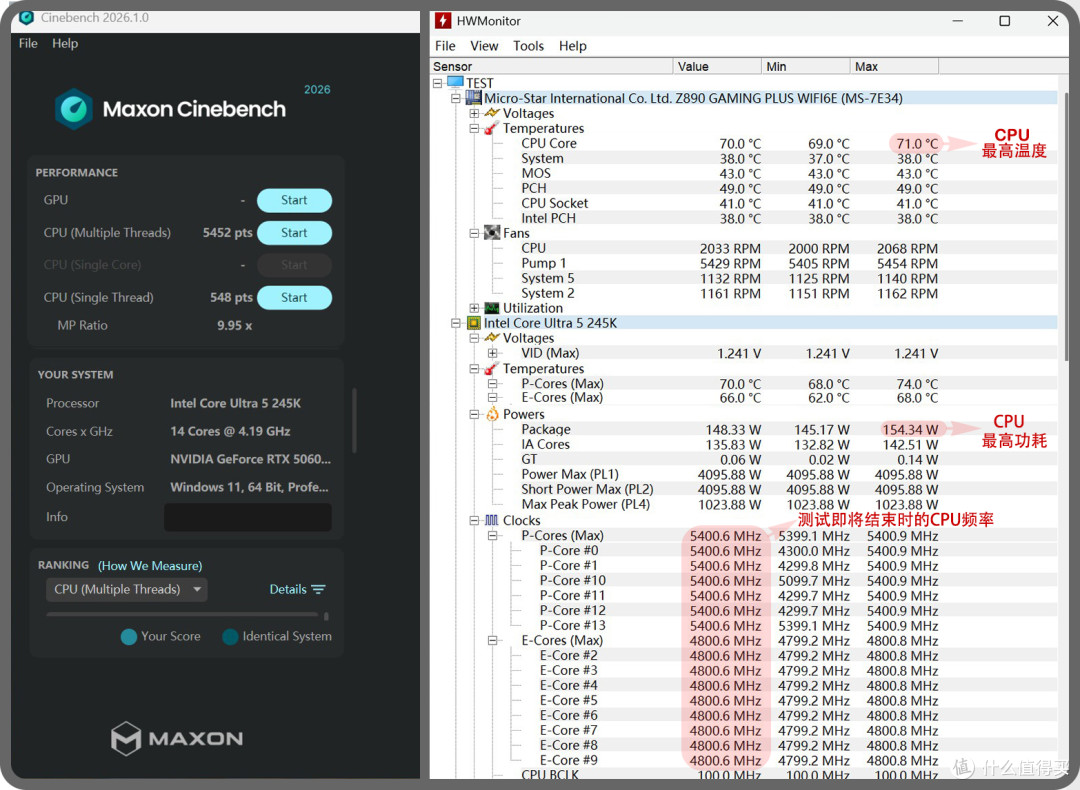1080x790 pixels.
Task: Click the motherboard Temperatures thermometer icon
Action: click(x=491, y=128)
